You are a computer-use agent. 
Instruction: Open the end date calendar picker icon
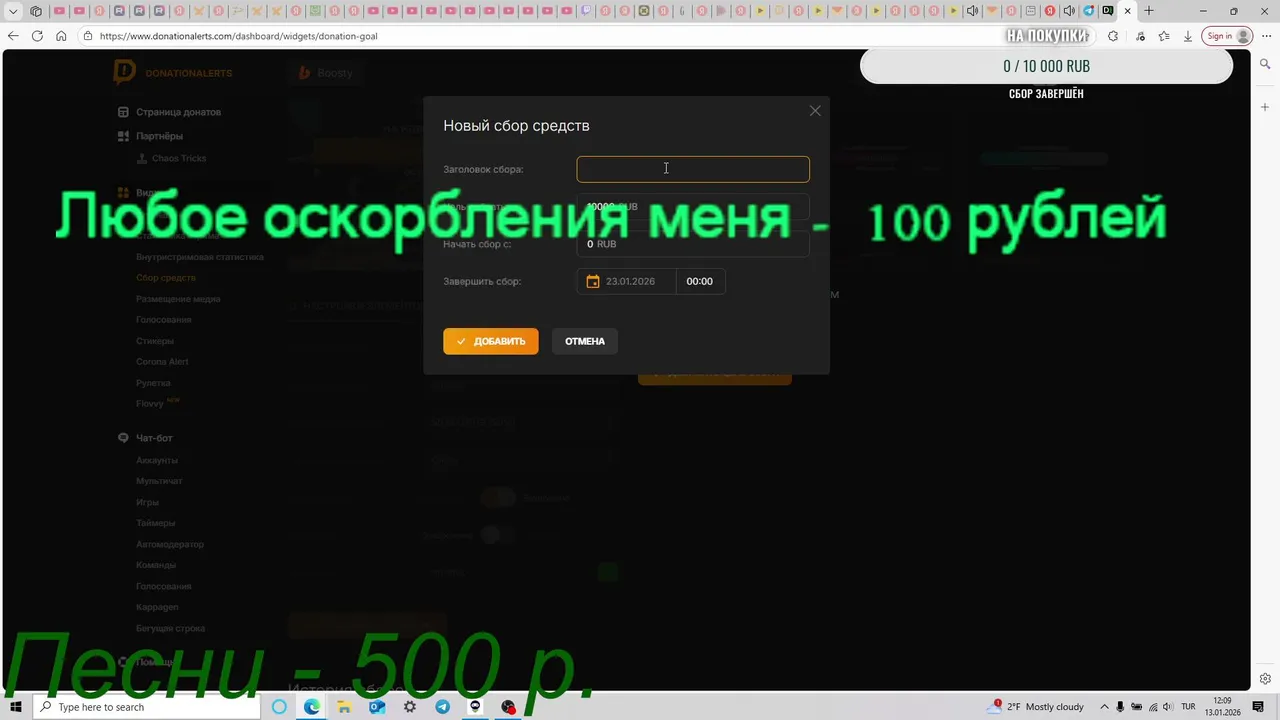click(593, 282)
